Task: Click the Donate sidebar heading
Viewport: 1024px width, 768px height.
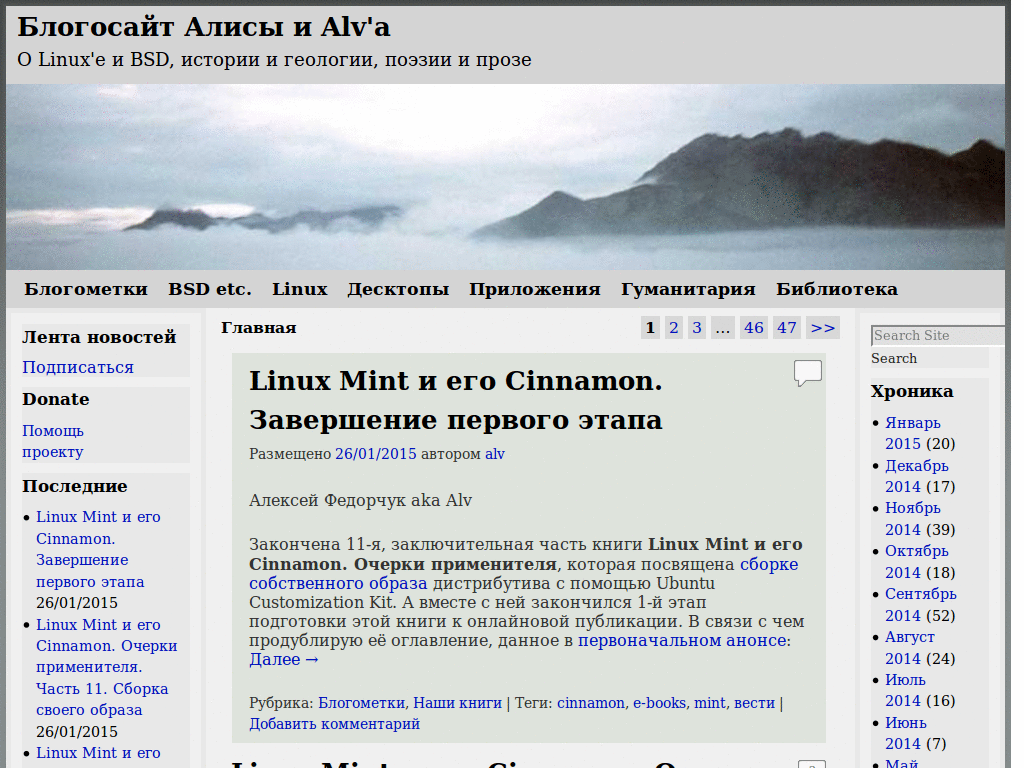Action: pyautogui.click(x=56, y=399)
